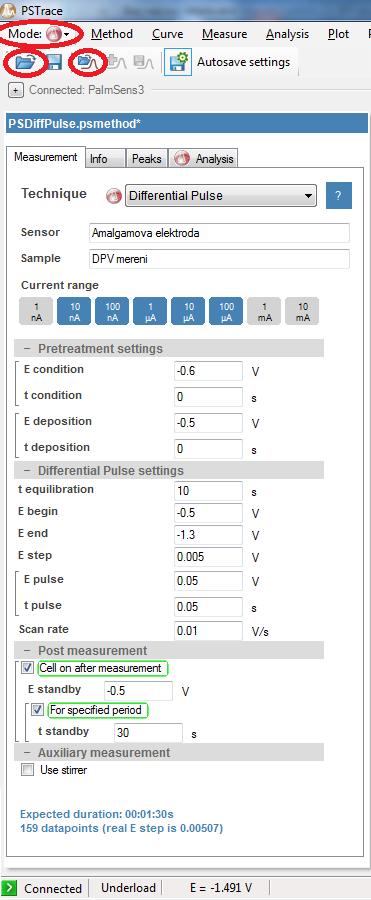Expand the Connected: PalmSens3 plus box

tap(16, 90)
